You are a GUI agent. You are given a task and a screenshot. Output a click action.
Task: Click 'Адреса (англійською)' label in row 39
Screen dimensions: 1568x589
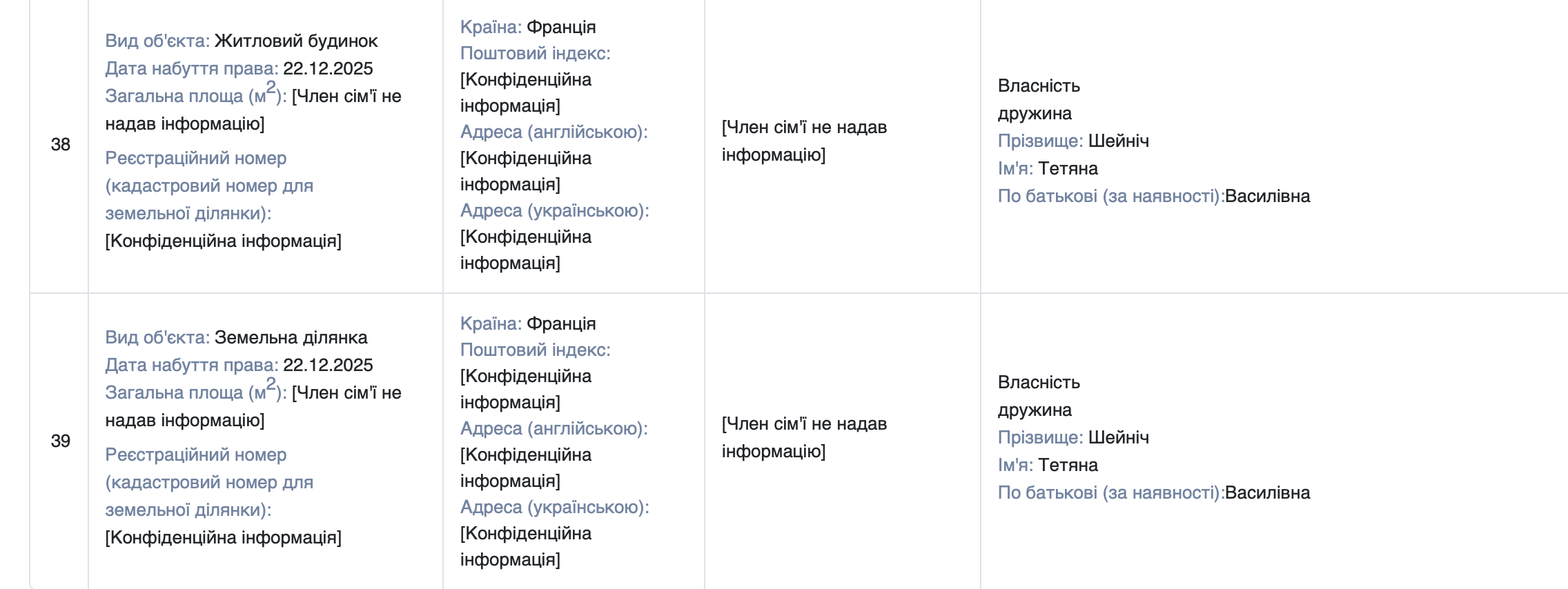tap(553, 429)
